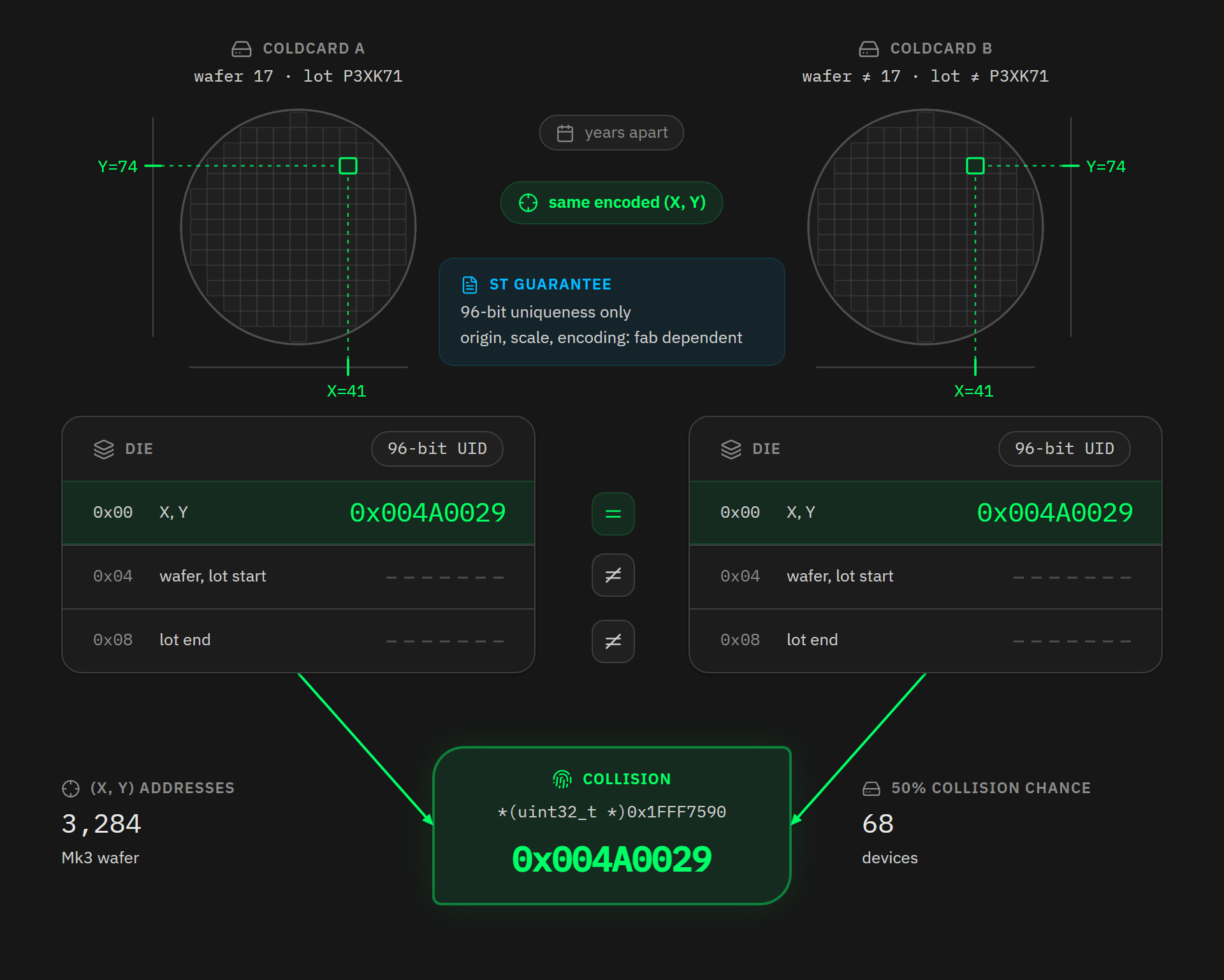This screenshot has height=980, width=1224.
Task: Click the not-equal badge between lot end rows
Action: coord(613,641)
